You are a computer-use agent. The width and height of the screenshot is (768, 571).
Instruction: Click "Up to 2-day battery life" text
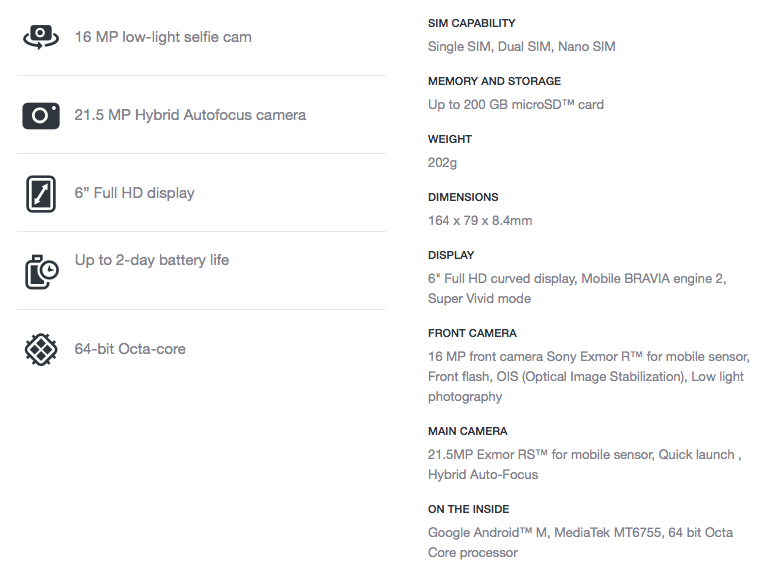point(152,260)
